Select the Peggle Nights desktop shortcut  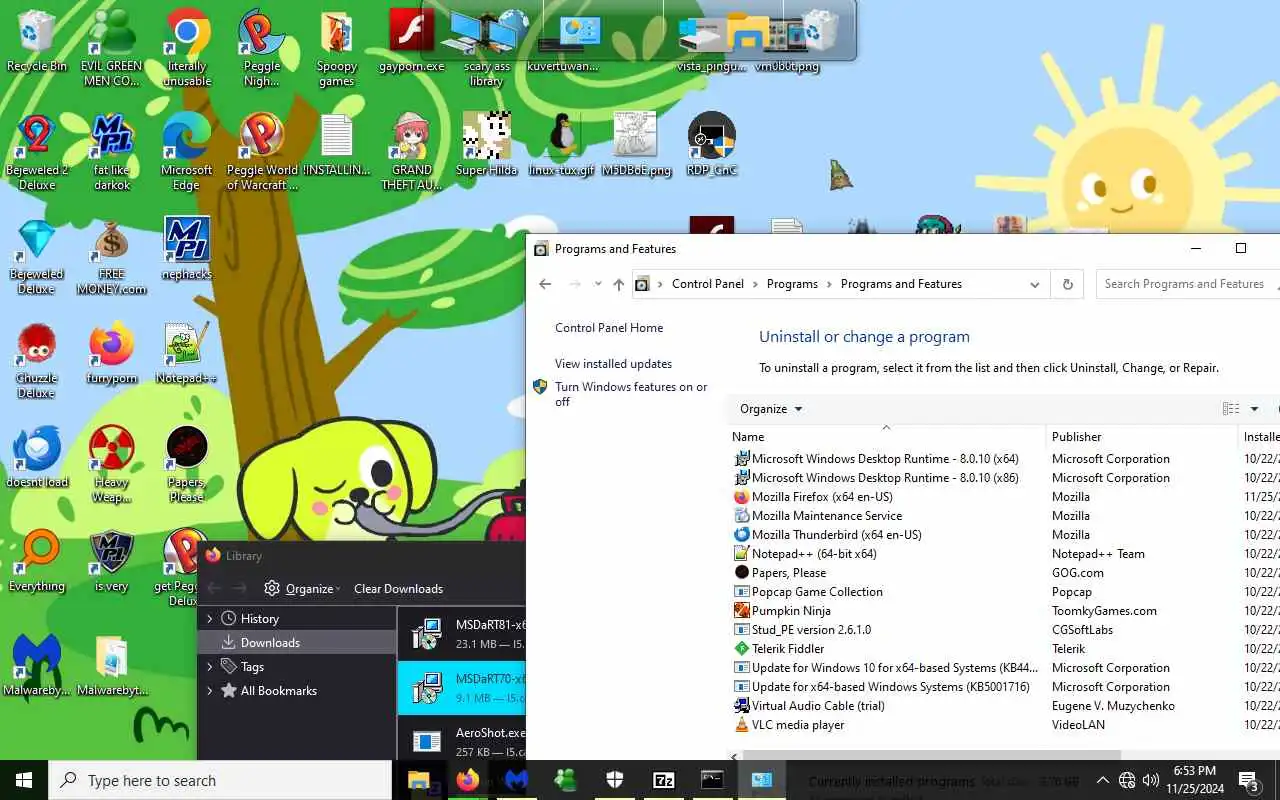coord(261,48)
